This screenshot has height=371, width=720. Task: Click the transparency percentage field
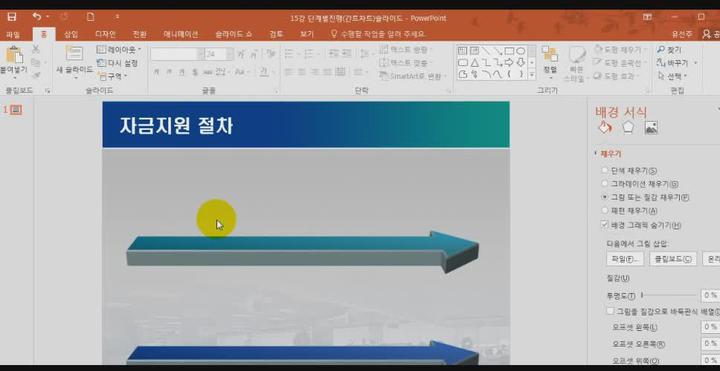(710, 295)
